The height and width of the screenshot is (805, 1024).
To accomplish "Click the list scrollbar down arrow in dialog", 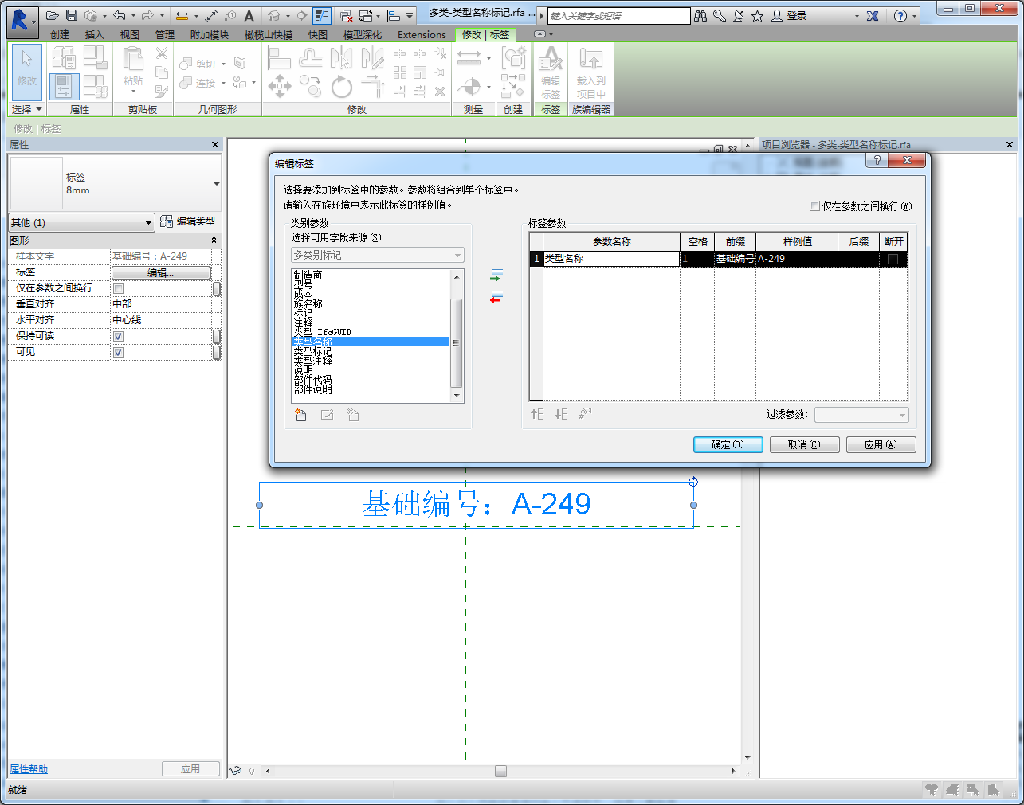I will pos(456,395).
